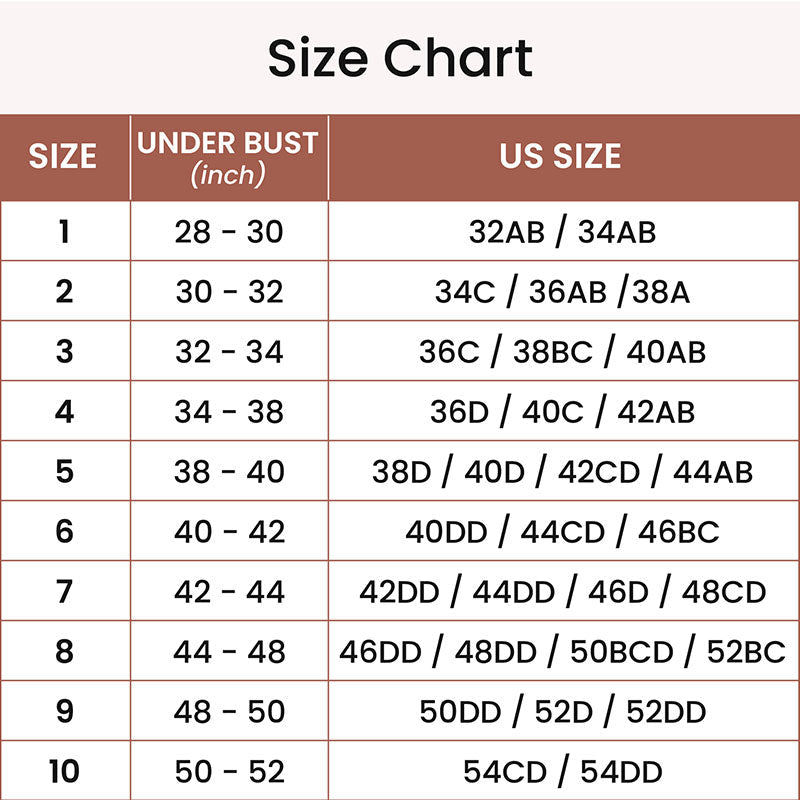Click the 32 - 34 under bust cell

coord(229,352)
